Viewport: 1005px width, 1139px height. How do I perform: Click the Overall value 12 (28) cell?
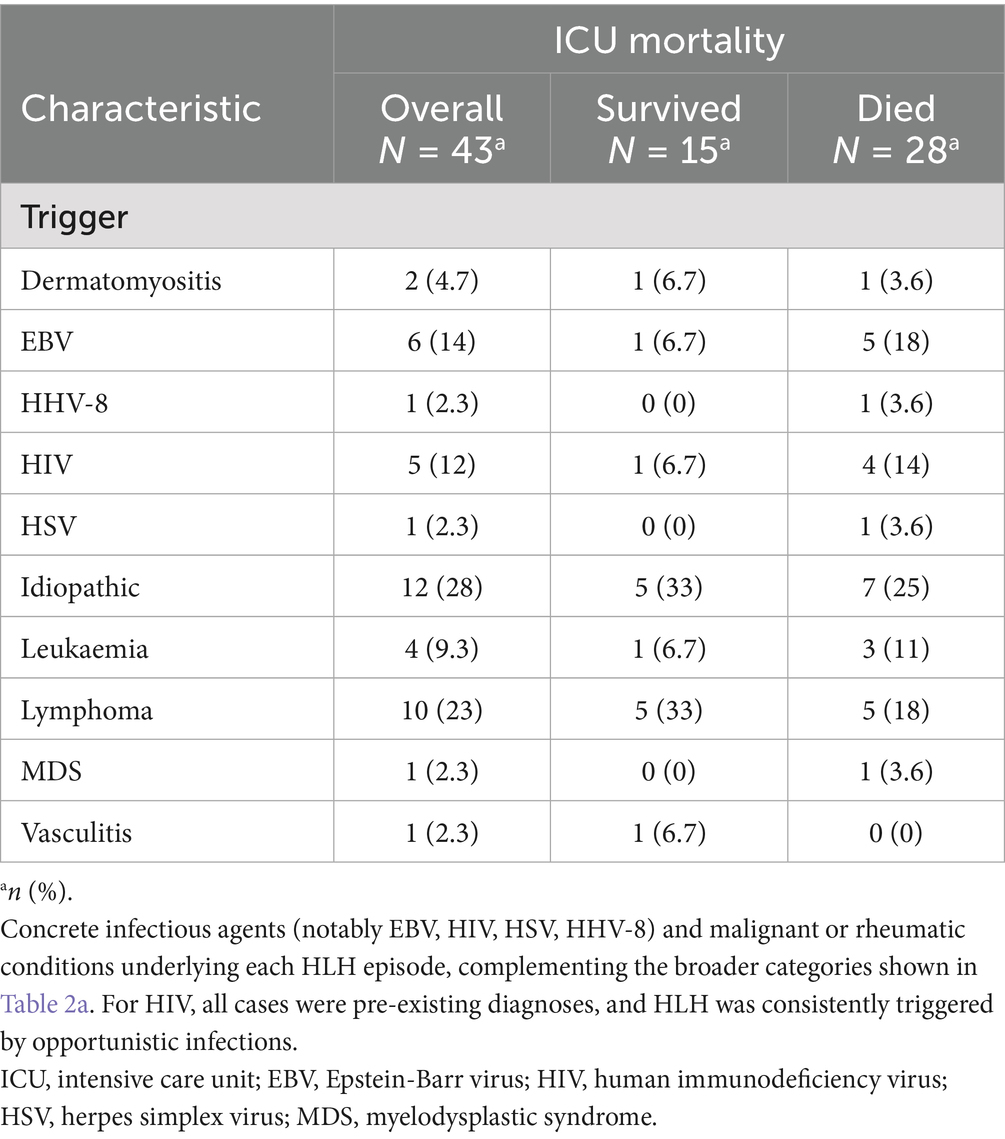pos(442,587)
